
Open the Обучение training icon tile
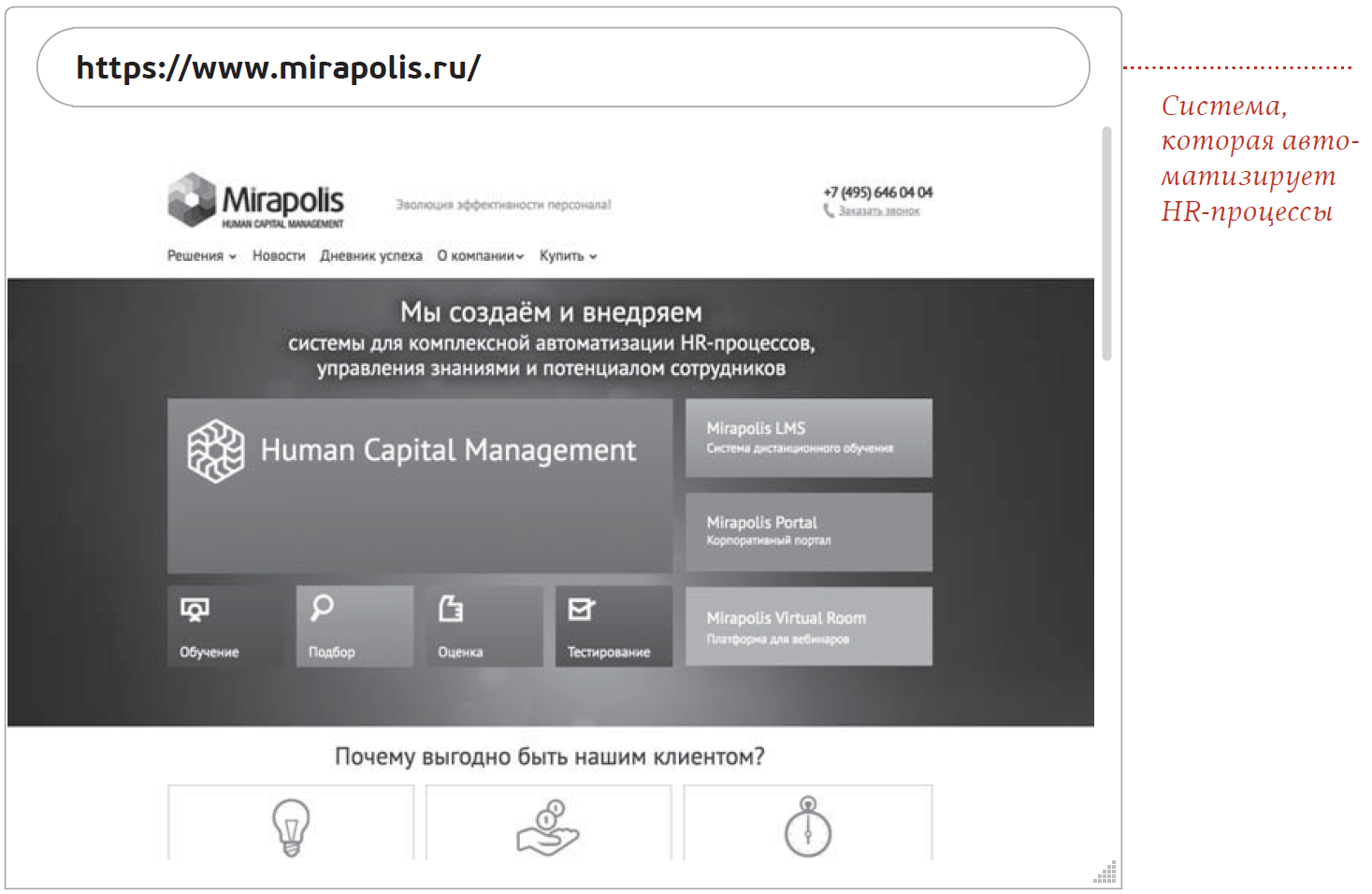[225, 626]
